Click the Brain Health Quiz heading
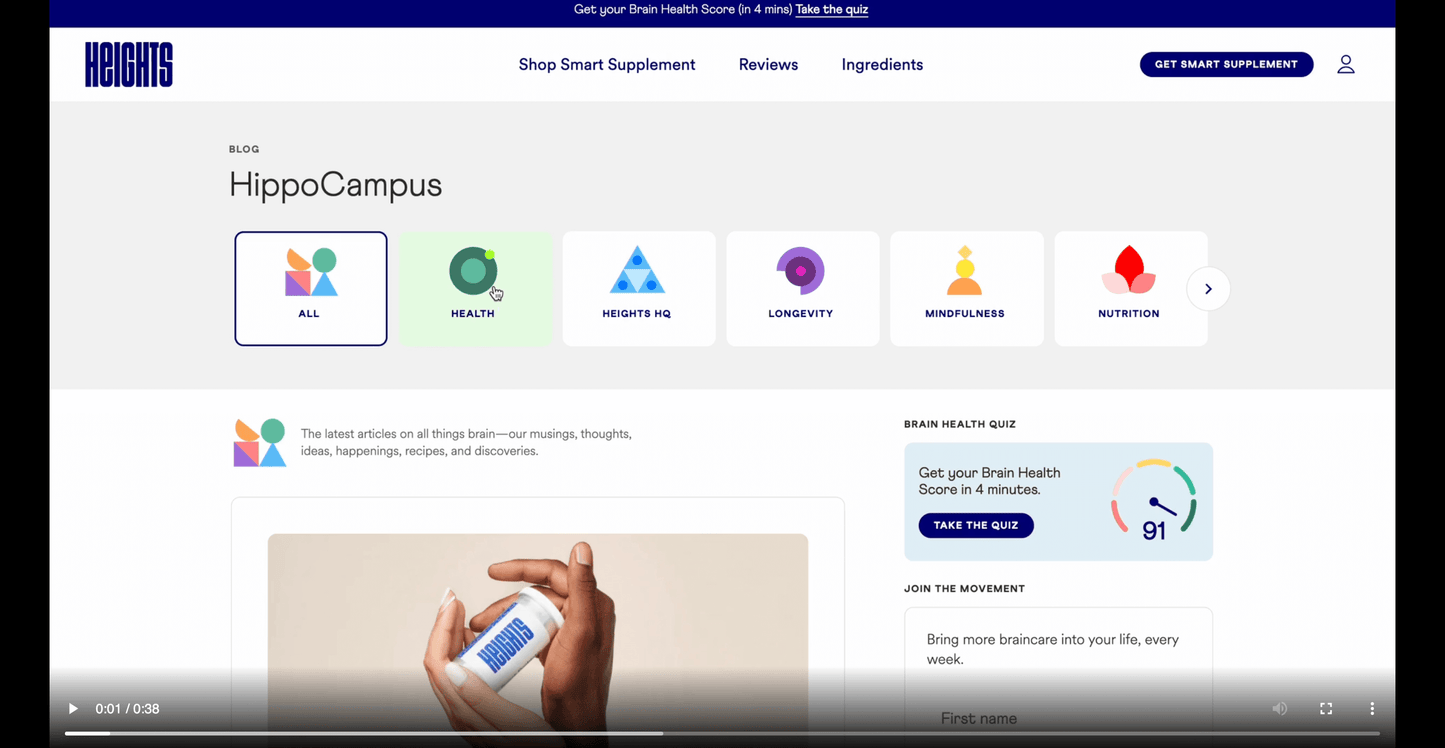The height and width of the screenshot is (748, 1445). coord(960,424)
